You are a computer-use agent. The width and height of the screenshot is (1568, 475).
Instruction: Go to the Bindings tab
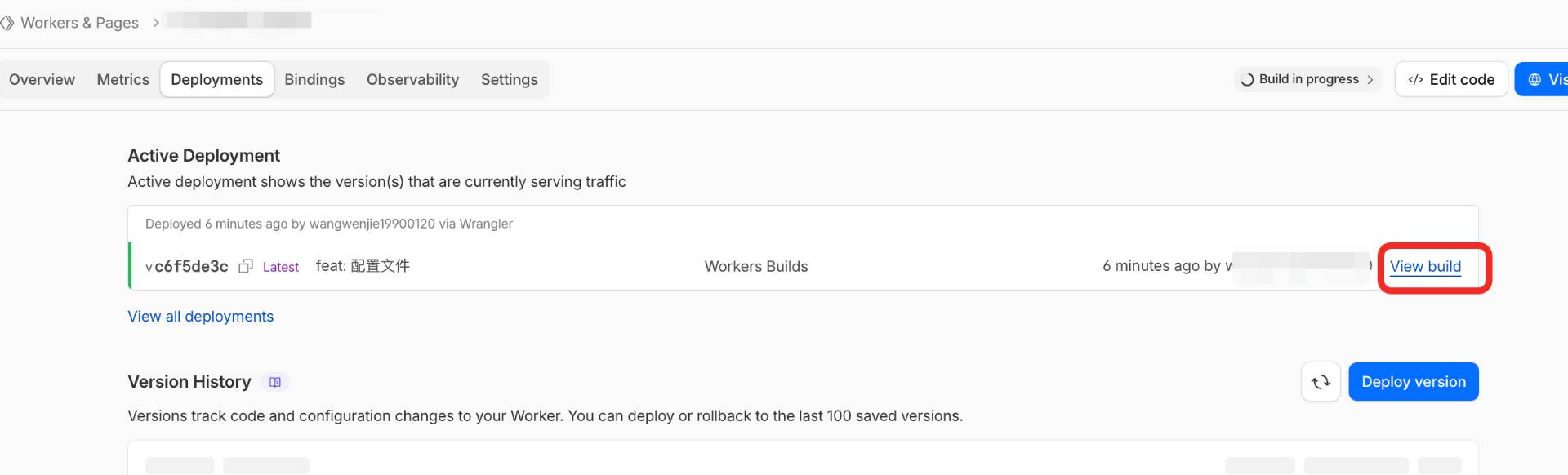tap(314, 80)
